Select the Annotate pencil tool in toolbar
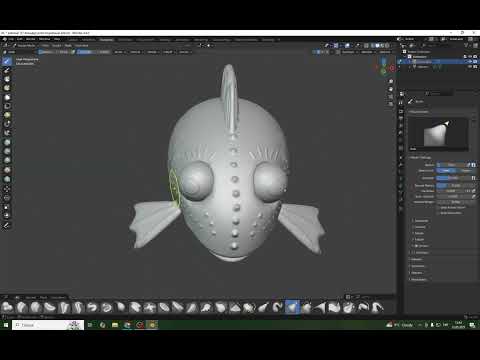Screen dimensions: 480x360 click(7, 226)
